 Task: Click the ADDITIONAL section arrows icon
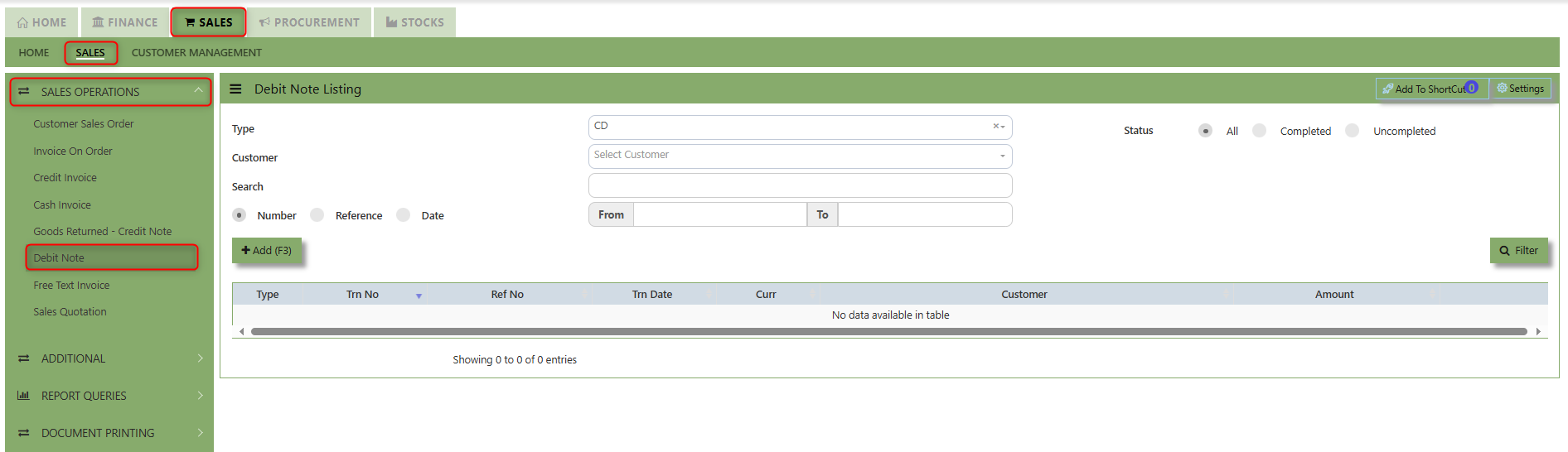click(x=24, y=358)
